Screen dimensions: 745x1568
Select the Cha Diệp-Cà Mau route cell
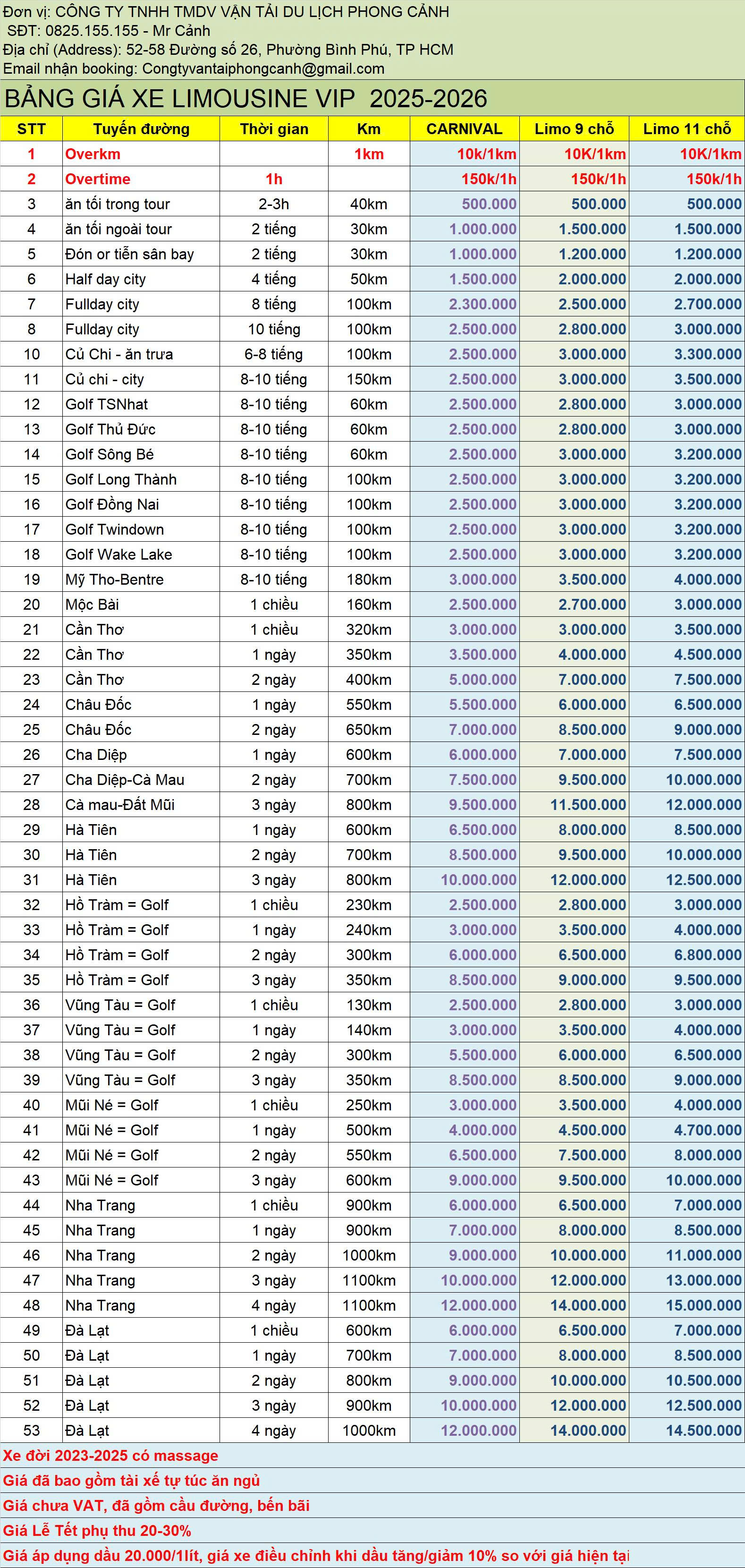pyautogui.click(x=125, y=780)
